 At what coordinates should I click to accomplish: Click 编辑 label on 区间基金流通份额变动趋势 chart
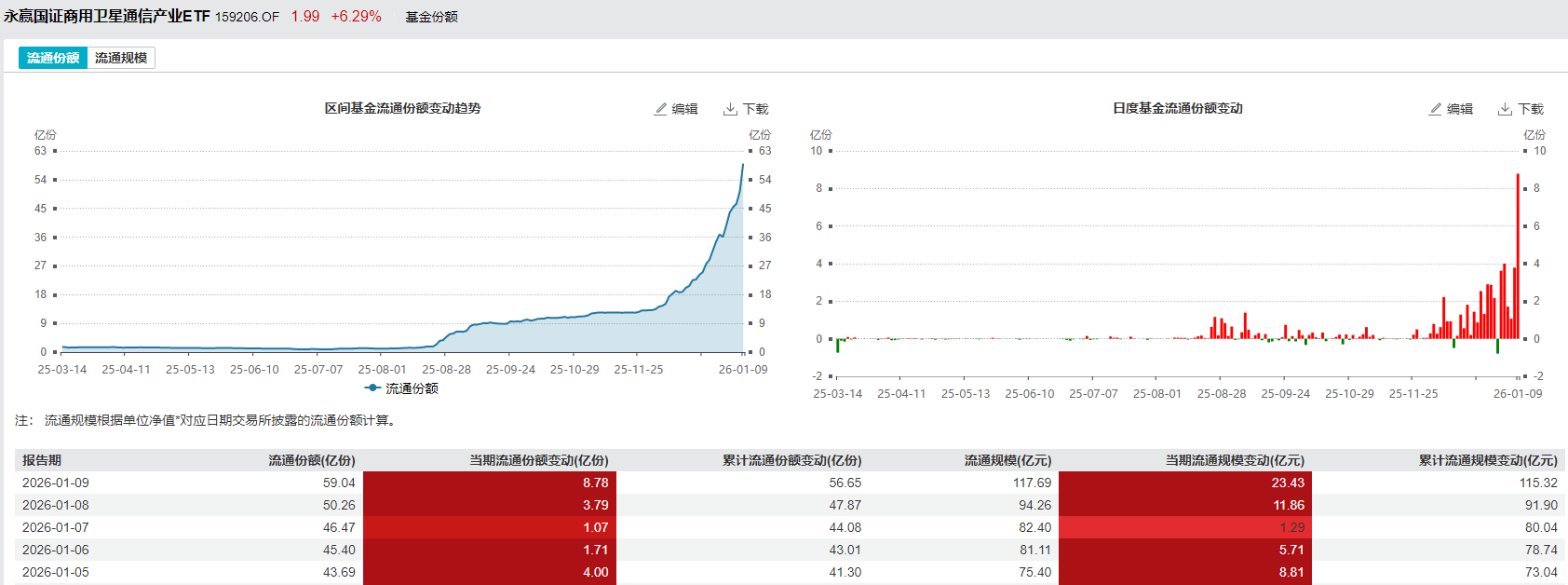point(685,109)
